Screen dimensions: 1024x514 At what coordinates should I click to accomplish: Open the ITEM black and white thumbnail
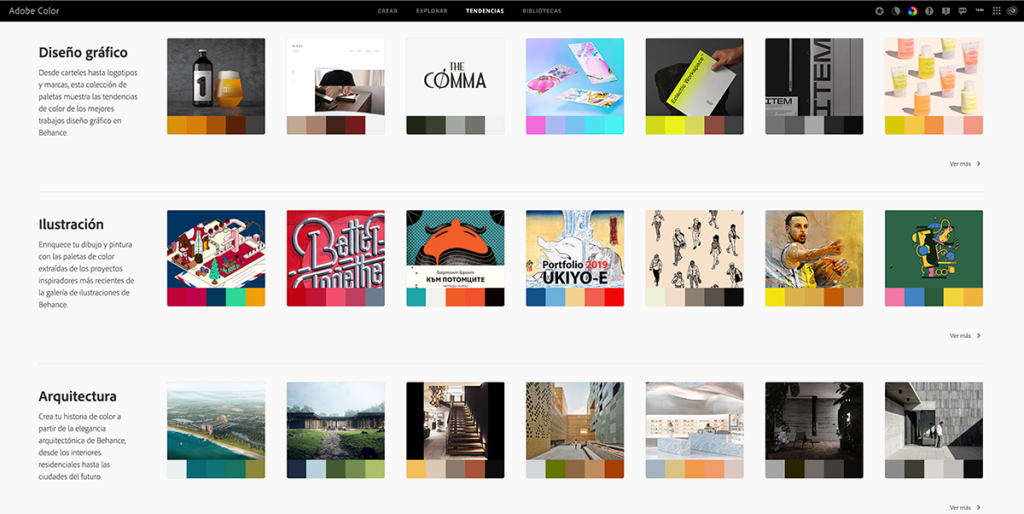pyautogui.click(x=814, y=77)
